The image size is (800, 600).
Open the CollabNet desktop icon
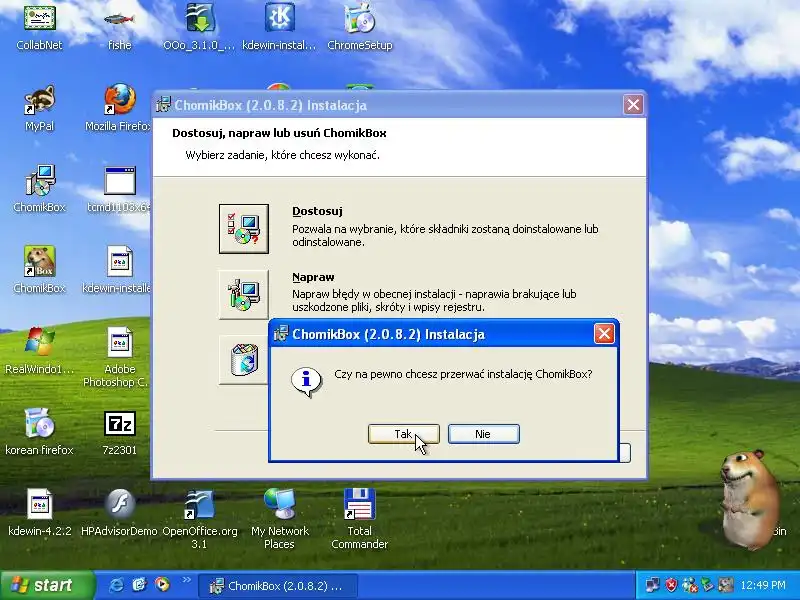click(x=39, y=27)
